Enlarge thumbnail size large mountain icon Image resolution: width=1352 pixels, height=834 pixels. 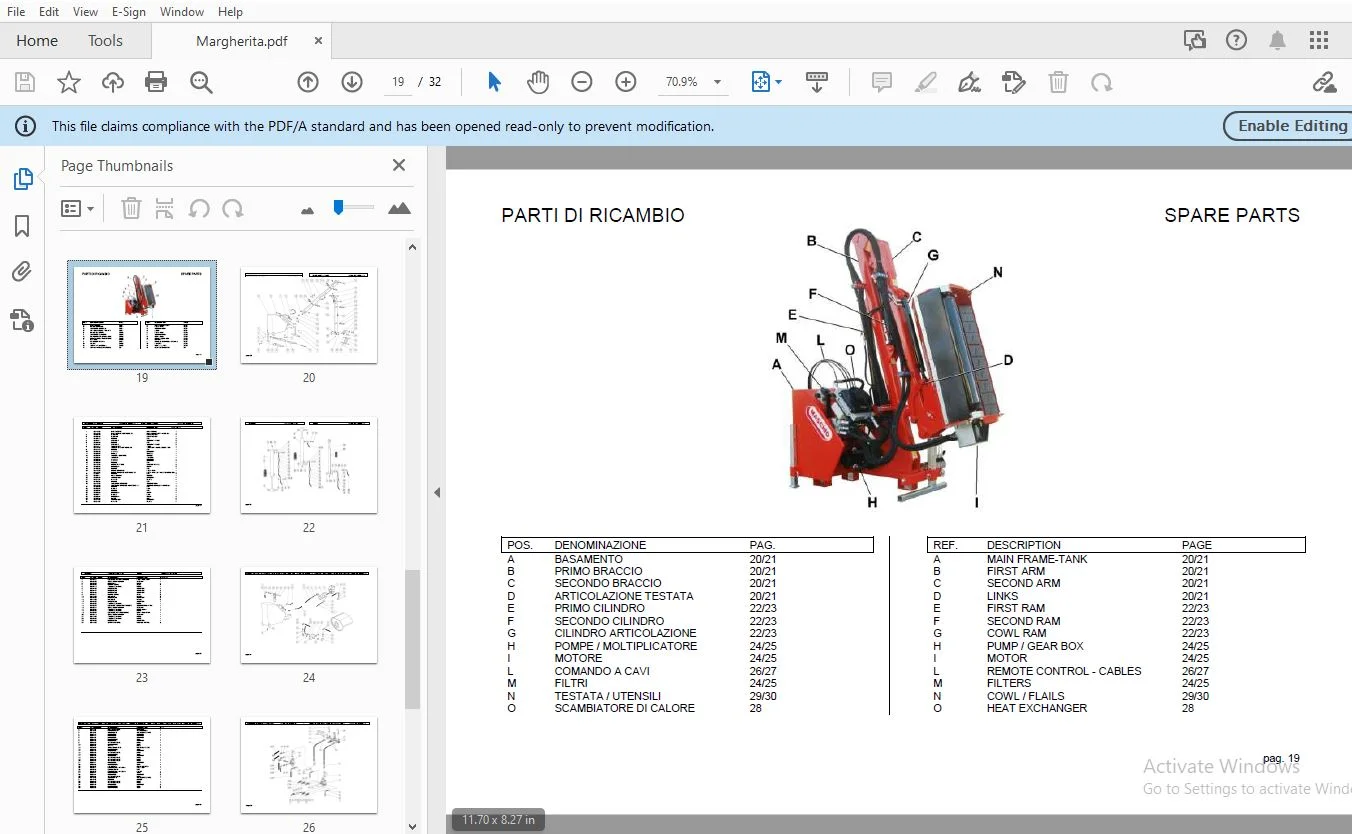pos(399,208)
